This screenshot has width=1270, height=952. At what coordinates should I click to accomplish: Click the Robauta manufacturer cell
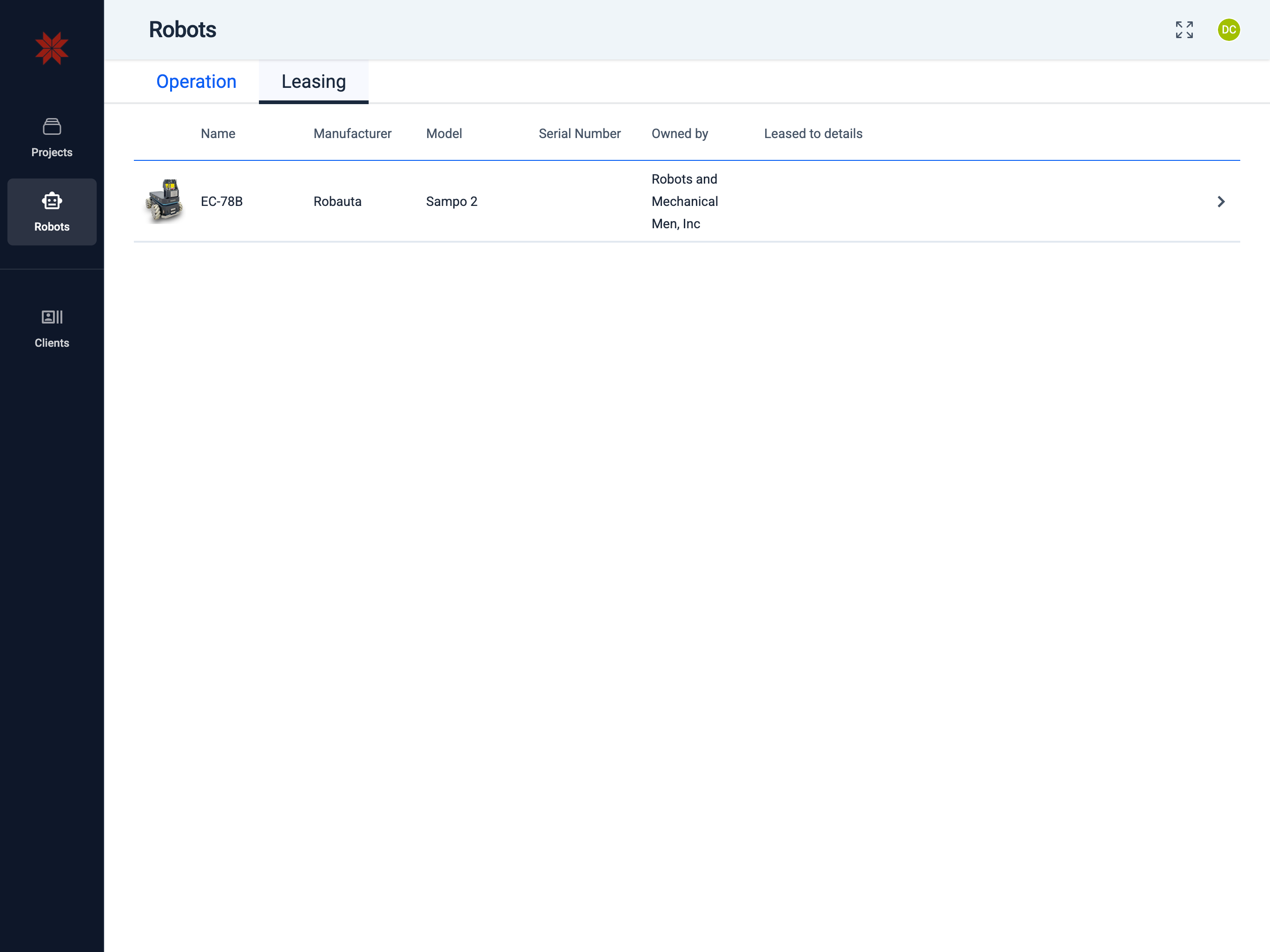(x=337, y=202)
